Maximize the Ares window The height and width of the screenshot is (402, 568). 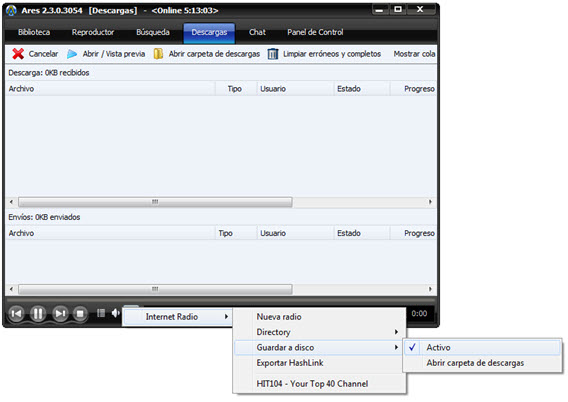click(398, 9)
